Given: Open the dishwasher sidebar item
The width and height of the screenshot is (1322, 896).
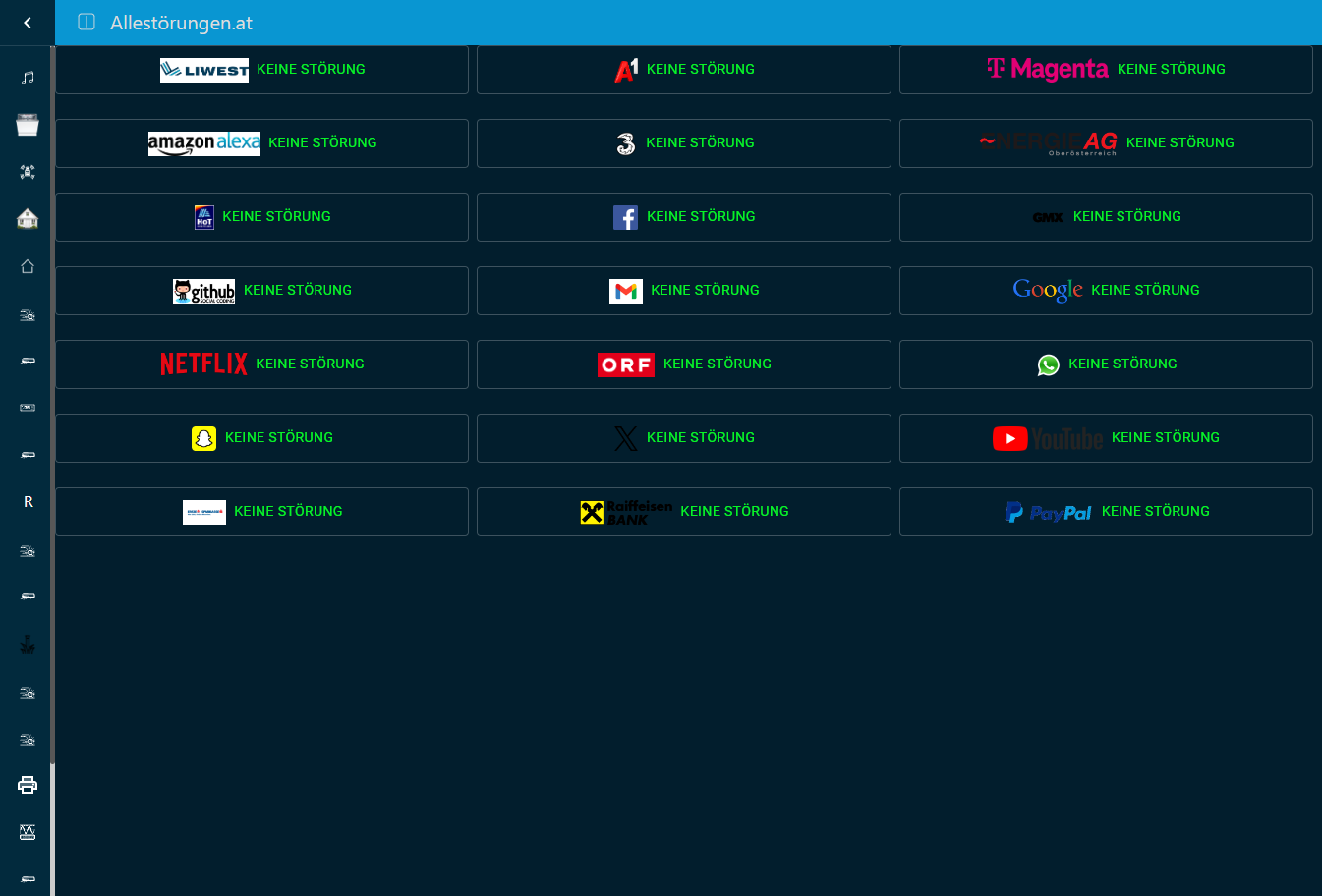Looking at the screenshot, I should coord(28,124).
